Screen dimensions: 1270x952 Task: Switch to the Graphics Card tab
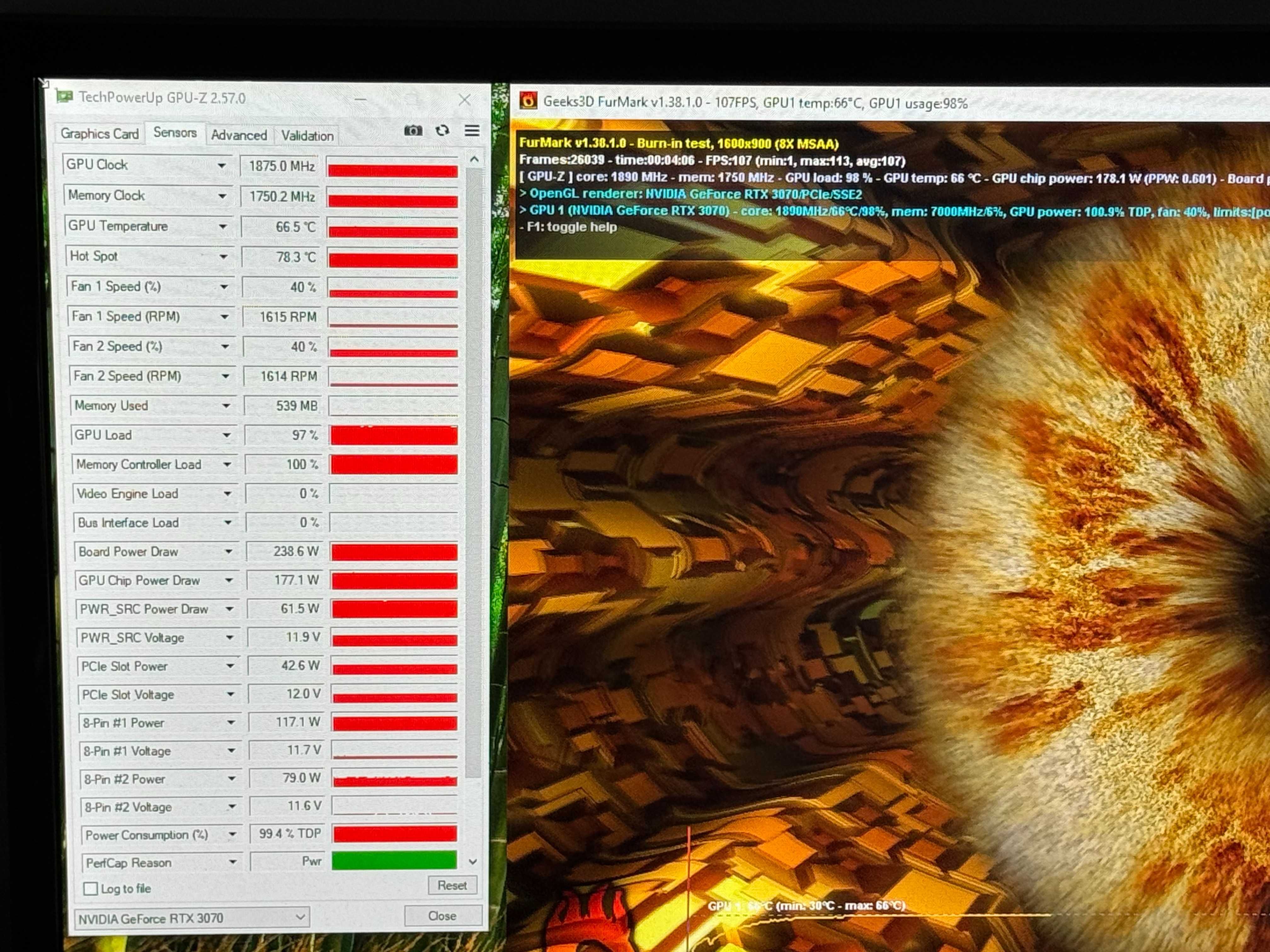pyautogui.click(x=100, y=134)
